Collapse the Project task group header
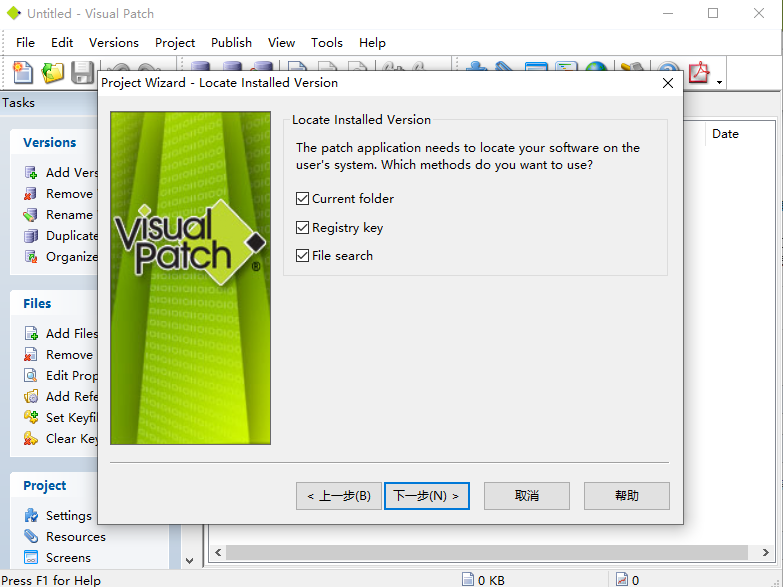The height and width of the screenshot is (587, 783). pos(54,485)
